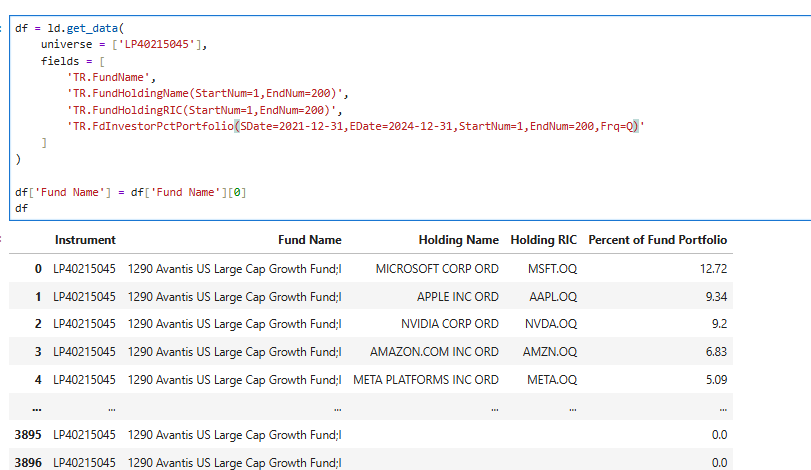This screenshot has width=811, height=470.
Task: Select the APPLE INC ORD cell
Action: (x=458, y=297)
